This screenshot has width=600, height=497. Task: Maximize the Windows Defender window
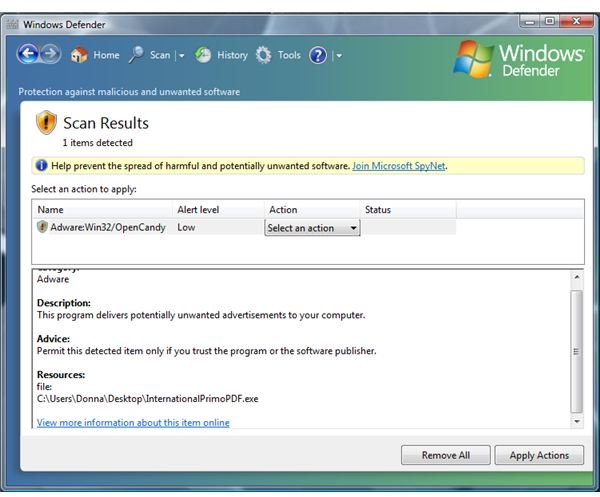549,21
